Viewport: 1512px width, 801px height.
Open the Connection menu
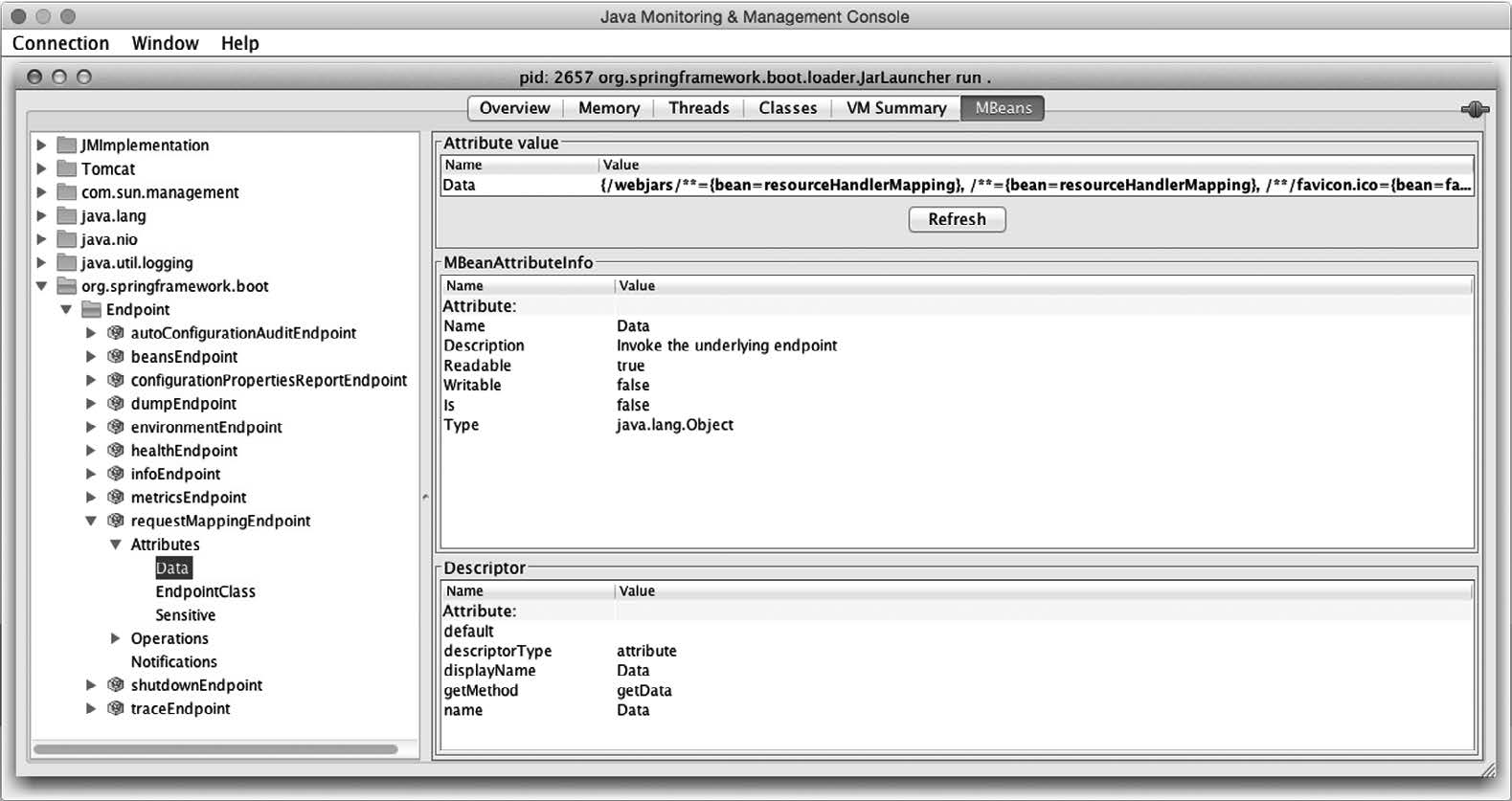click(x=60, y=43)
